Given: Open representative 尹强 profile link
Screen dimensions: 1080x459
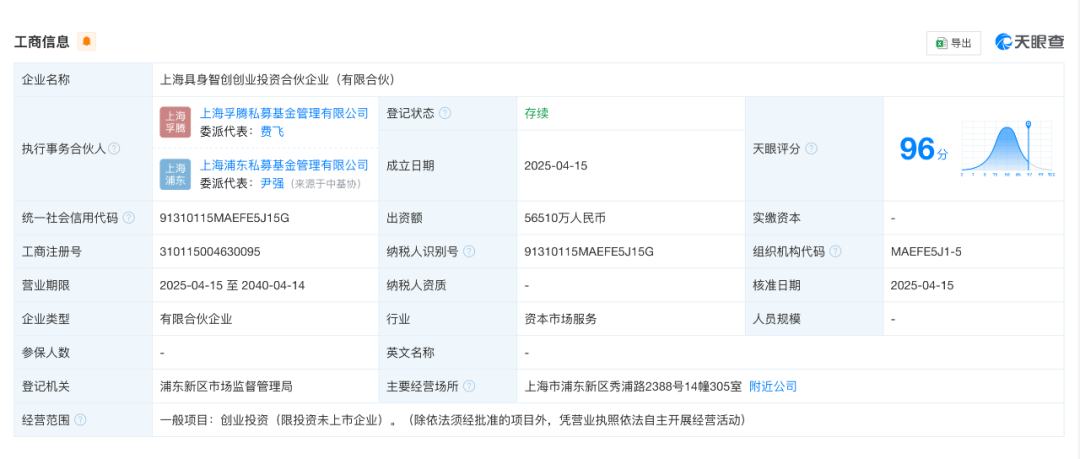Looking at the screenshot, I should tap(272, 183).
